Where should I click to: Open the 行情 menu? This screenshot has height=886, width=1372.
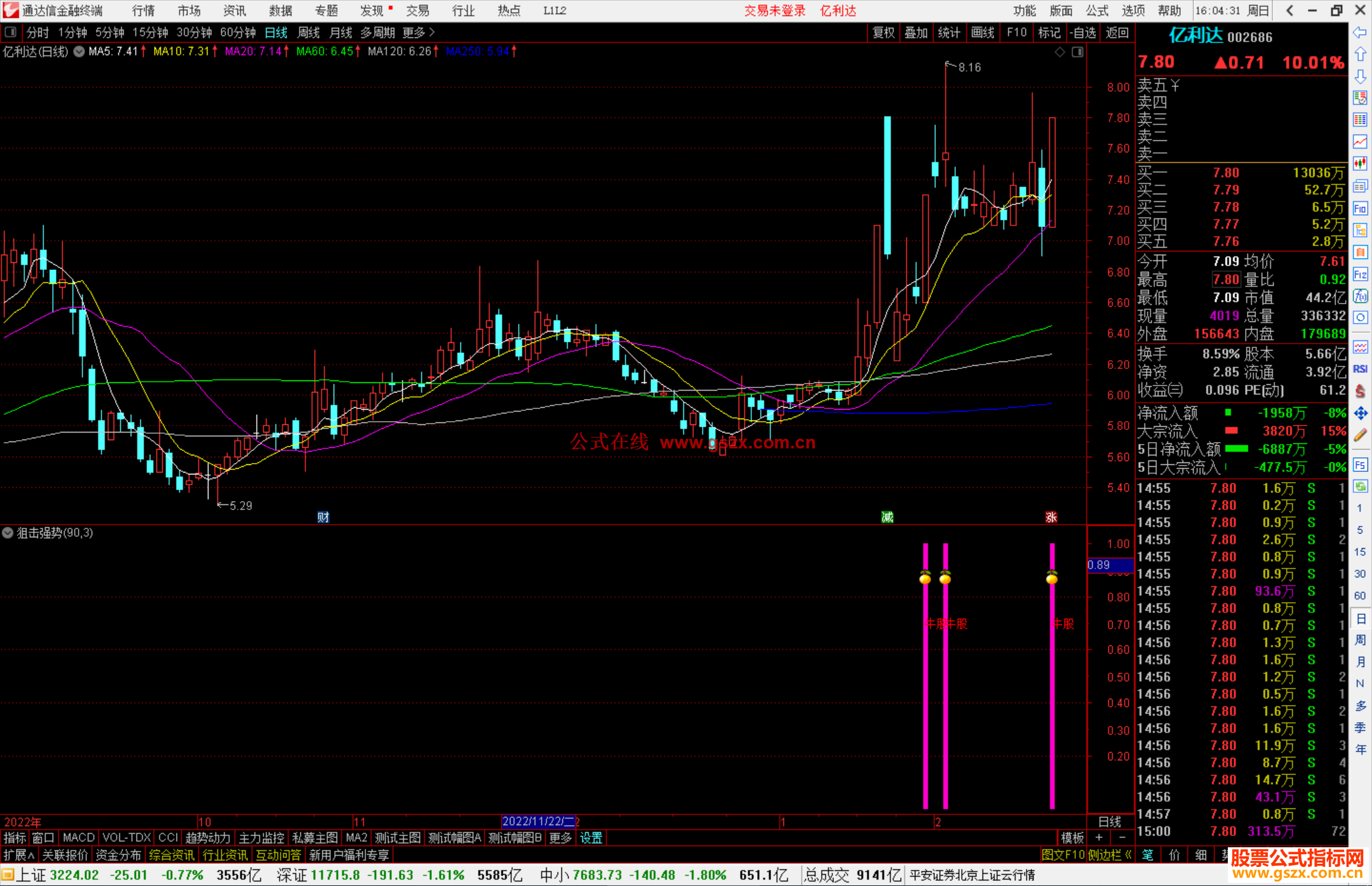click(x=143, y=11)
